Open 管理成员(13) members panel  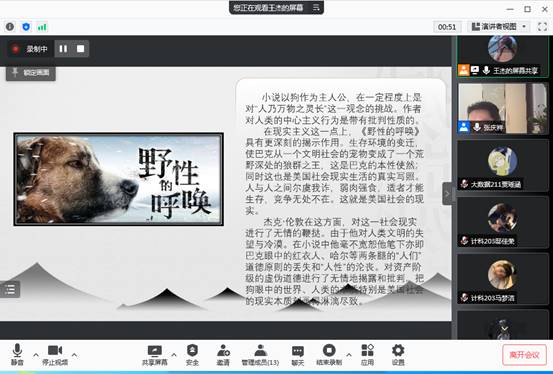260,355
